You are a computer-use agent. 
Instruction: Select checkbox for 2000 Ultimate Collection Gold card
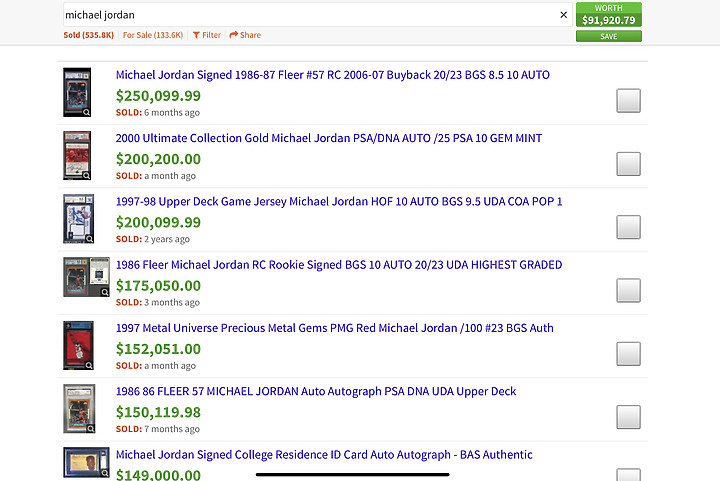click(x=628, y=164)
